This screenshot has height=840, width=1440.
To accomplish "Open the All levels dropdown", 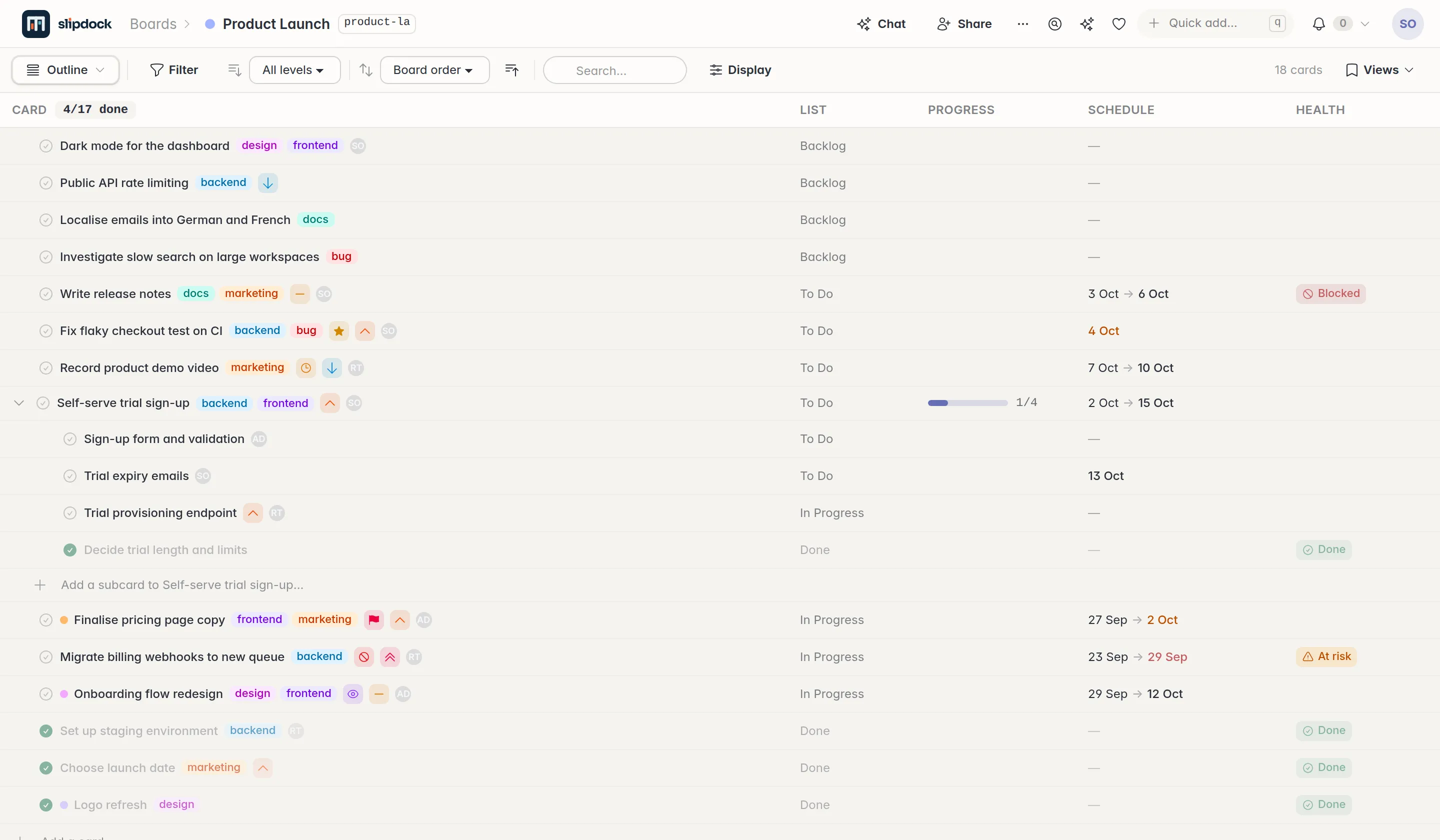I will (294, 69).
